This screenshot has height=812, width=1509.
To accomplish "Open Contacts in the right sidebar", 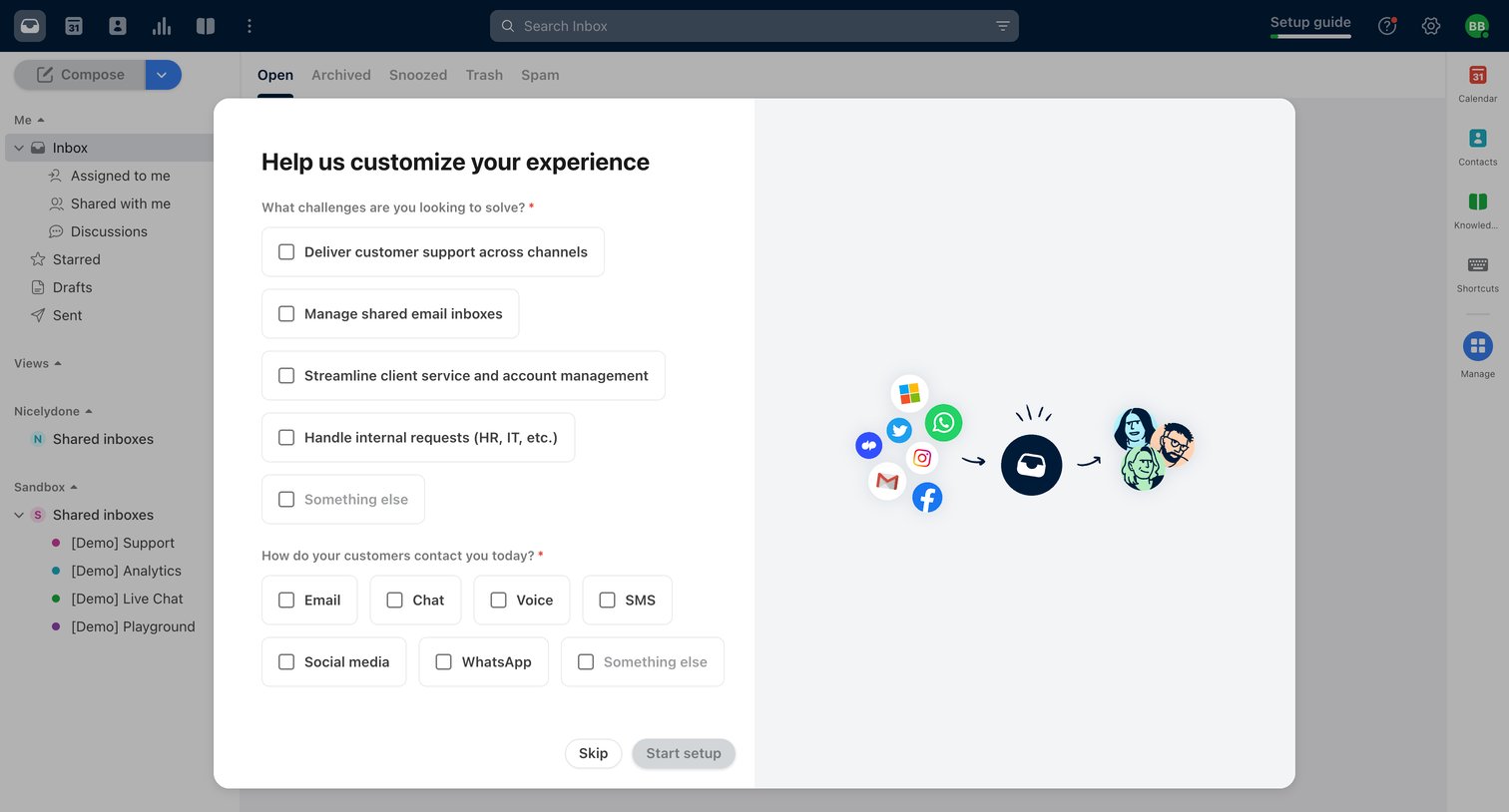I will (x=1478, y=147).
